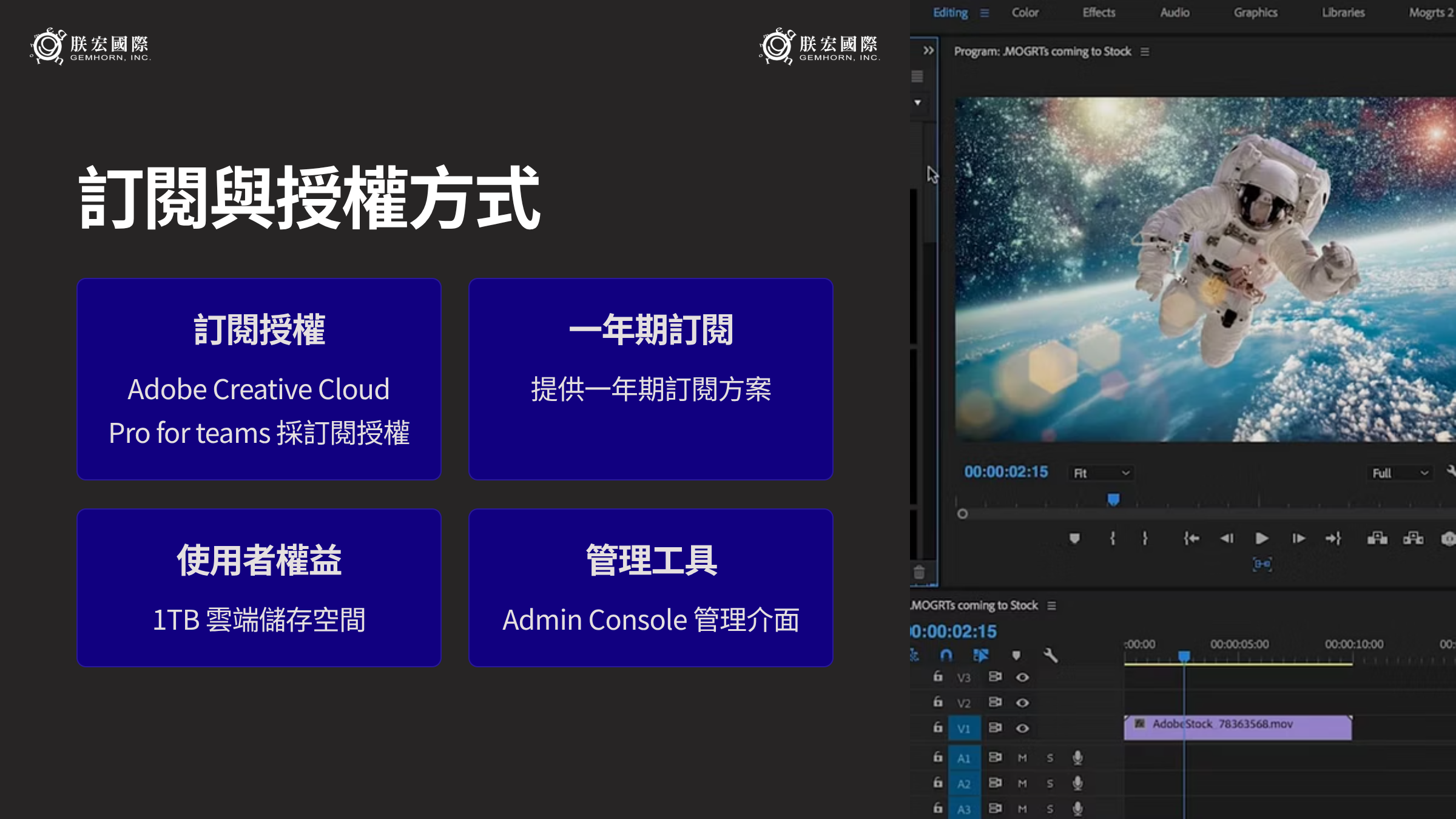Viewport: 1456px width, 819px height.
Task: Click the timeline wrench settings icon
Action: point(1050,655)
